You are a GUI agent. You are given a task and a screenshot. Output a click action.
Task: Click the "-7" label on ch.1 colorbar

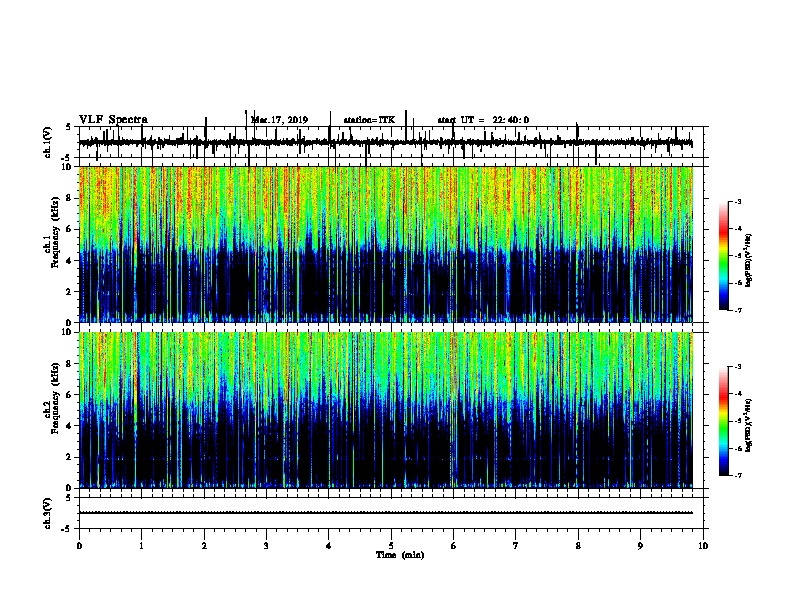click(x=737, y=310)
